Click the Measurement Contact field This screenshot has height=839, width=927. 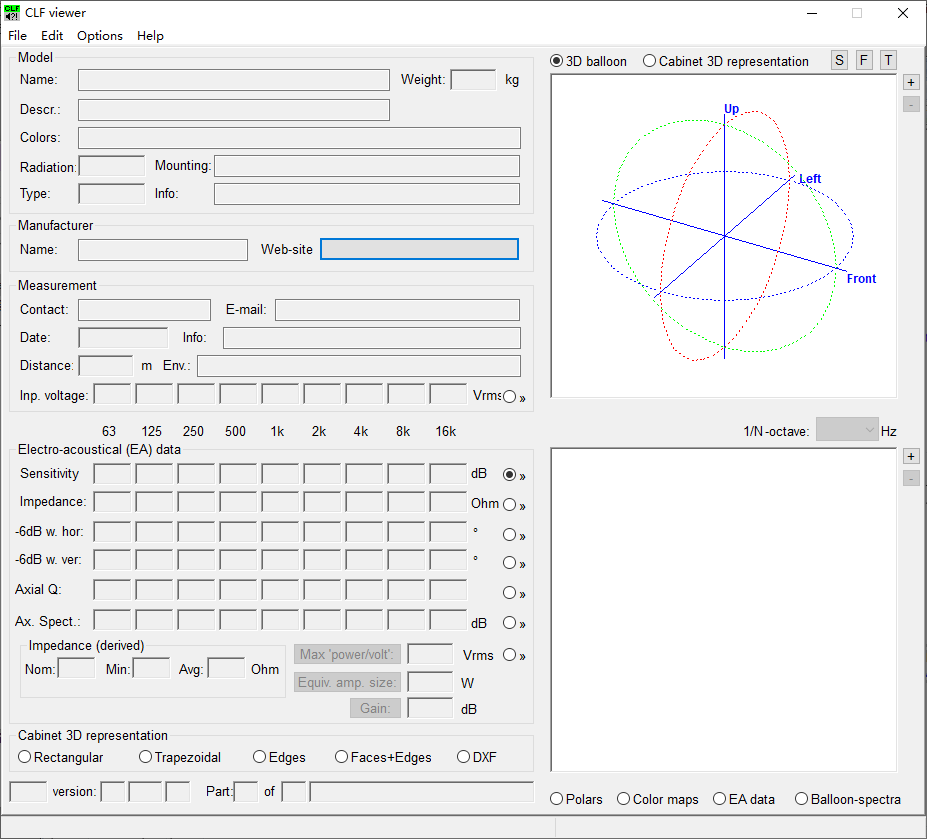coord(144,310)
